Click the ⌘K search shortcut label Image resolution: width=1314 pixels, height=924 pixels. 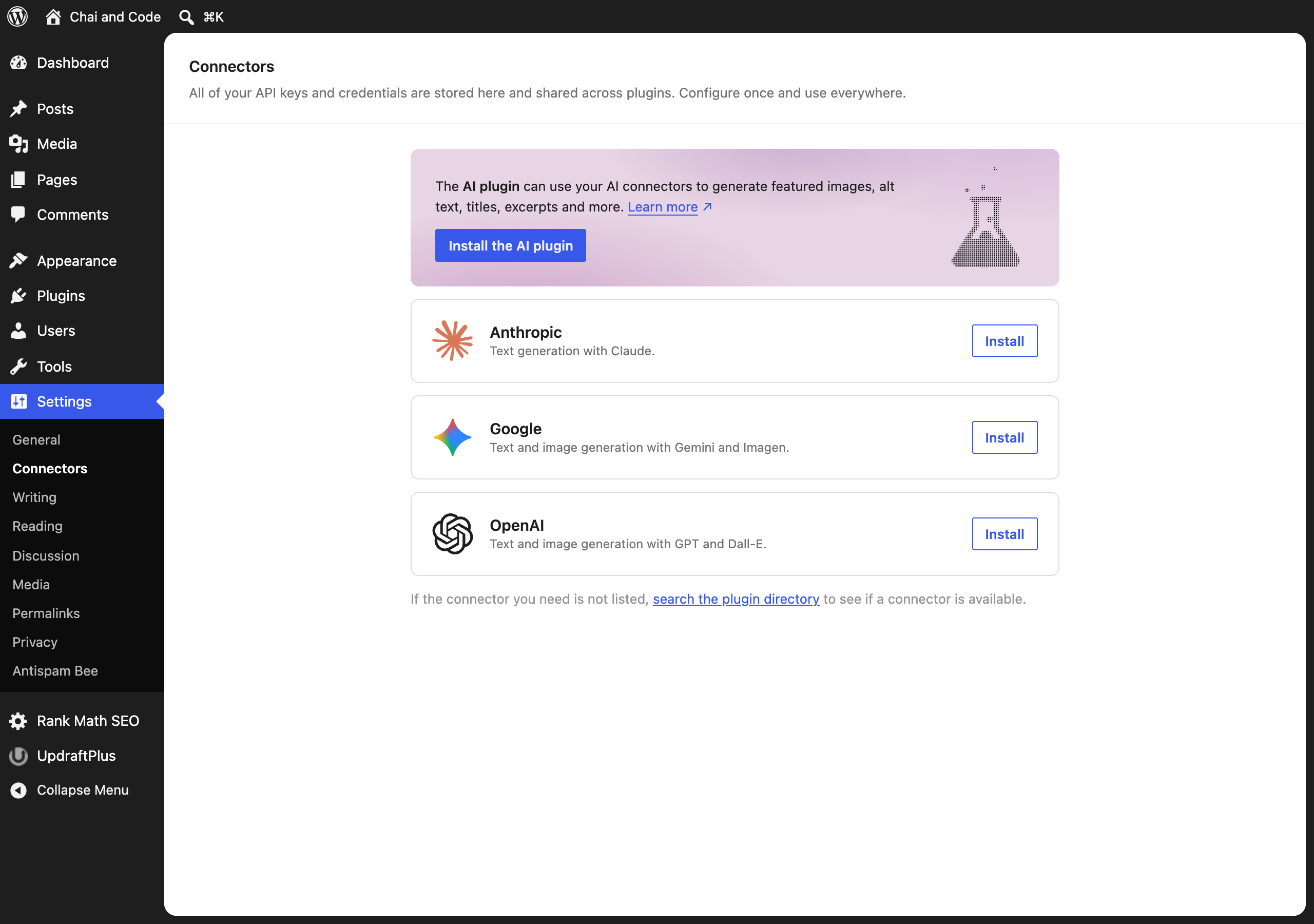tap(214, 17)
